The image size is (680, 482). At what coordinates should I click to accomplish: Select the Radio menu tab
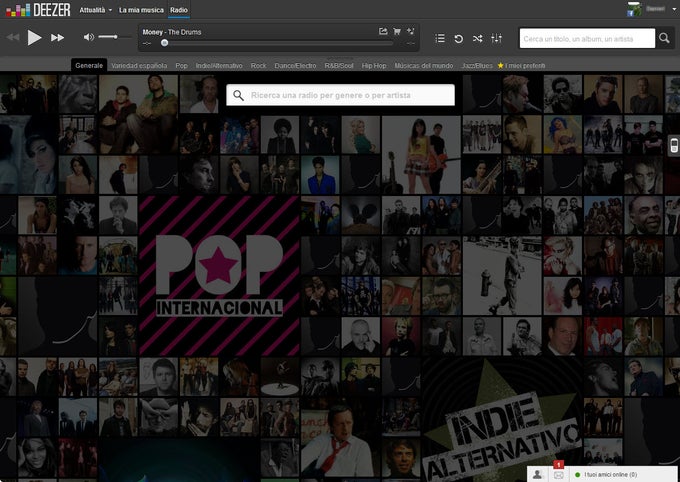coord(179,10)
